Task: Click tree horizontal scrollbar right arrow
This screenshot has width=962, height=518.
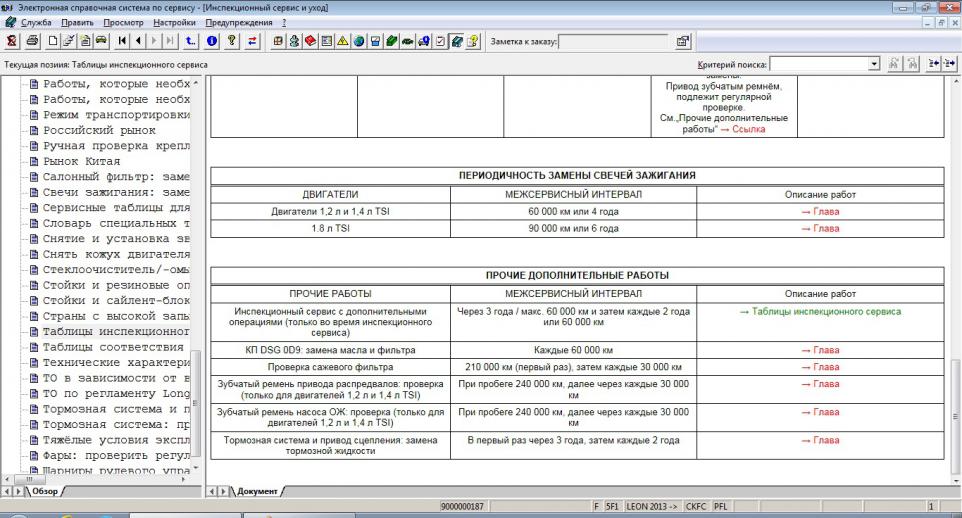Action: 183,479
